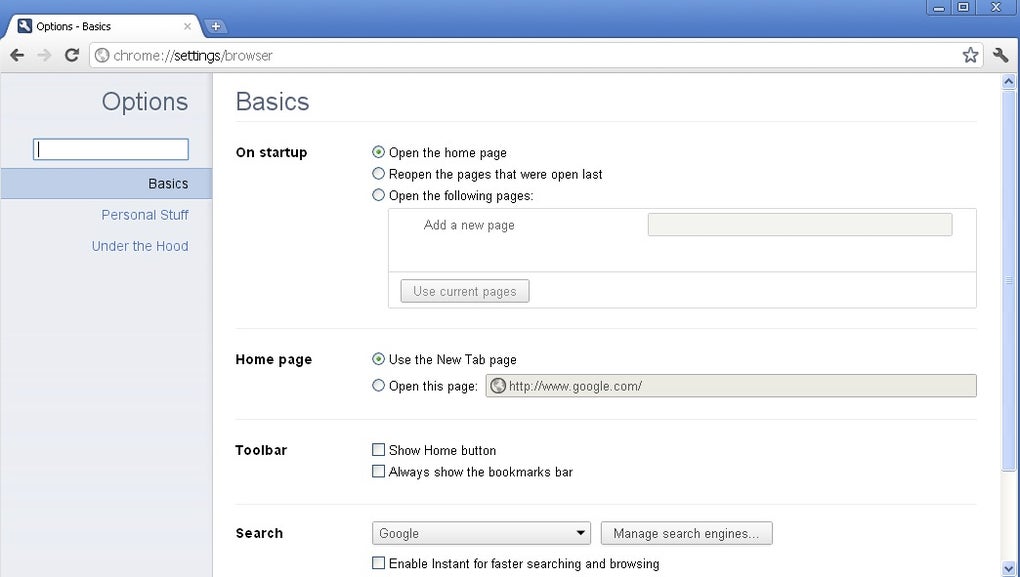Click the forward navigation arrow
The image size is (1020, 577).
[x=44, y=55]
